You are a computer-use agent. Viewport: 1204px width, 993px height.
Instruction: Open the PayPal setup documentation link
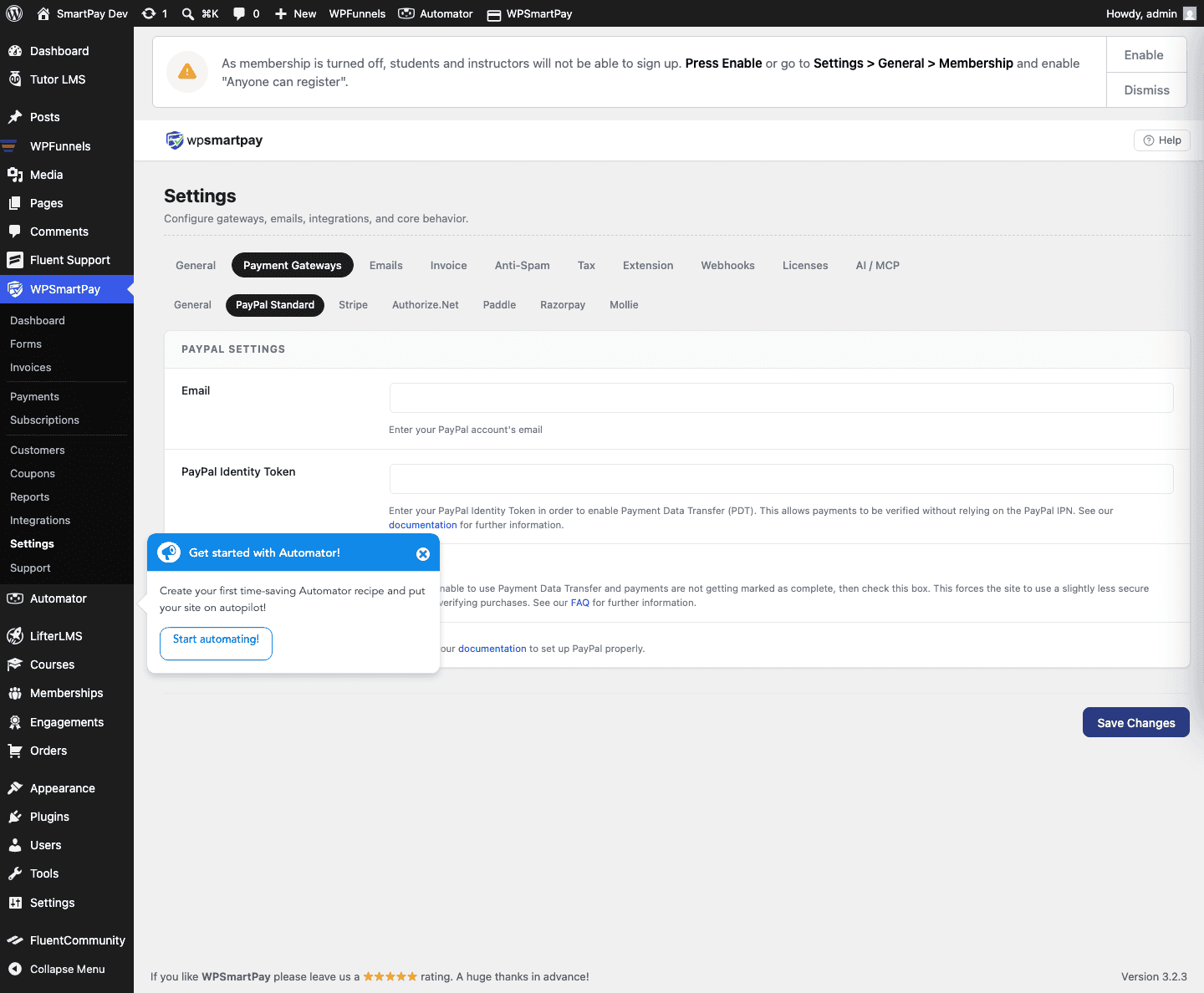point(492,649)
